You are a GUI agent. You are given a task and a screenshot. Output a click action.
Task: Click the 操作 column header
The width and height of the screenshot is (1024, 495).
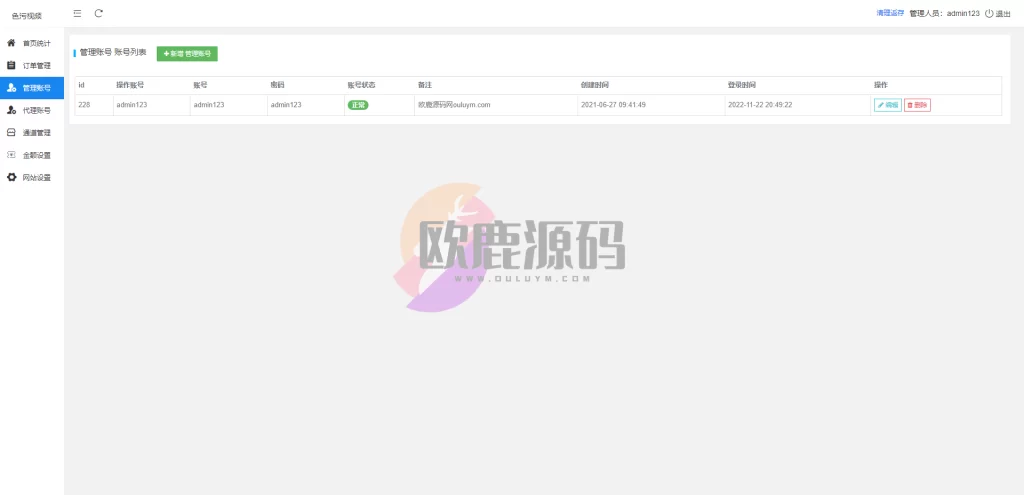tap(881, 86)
